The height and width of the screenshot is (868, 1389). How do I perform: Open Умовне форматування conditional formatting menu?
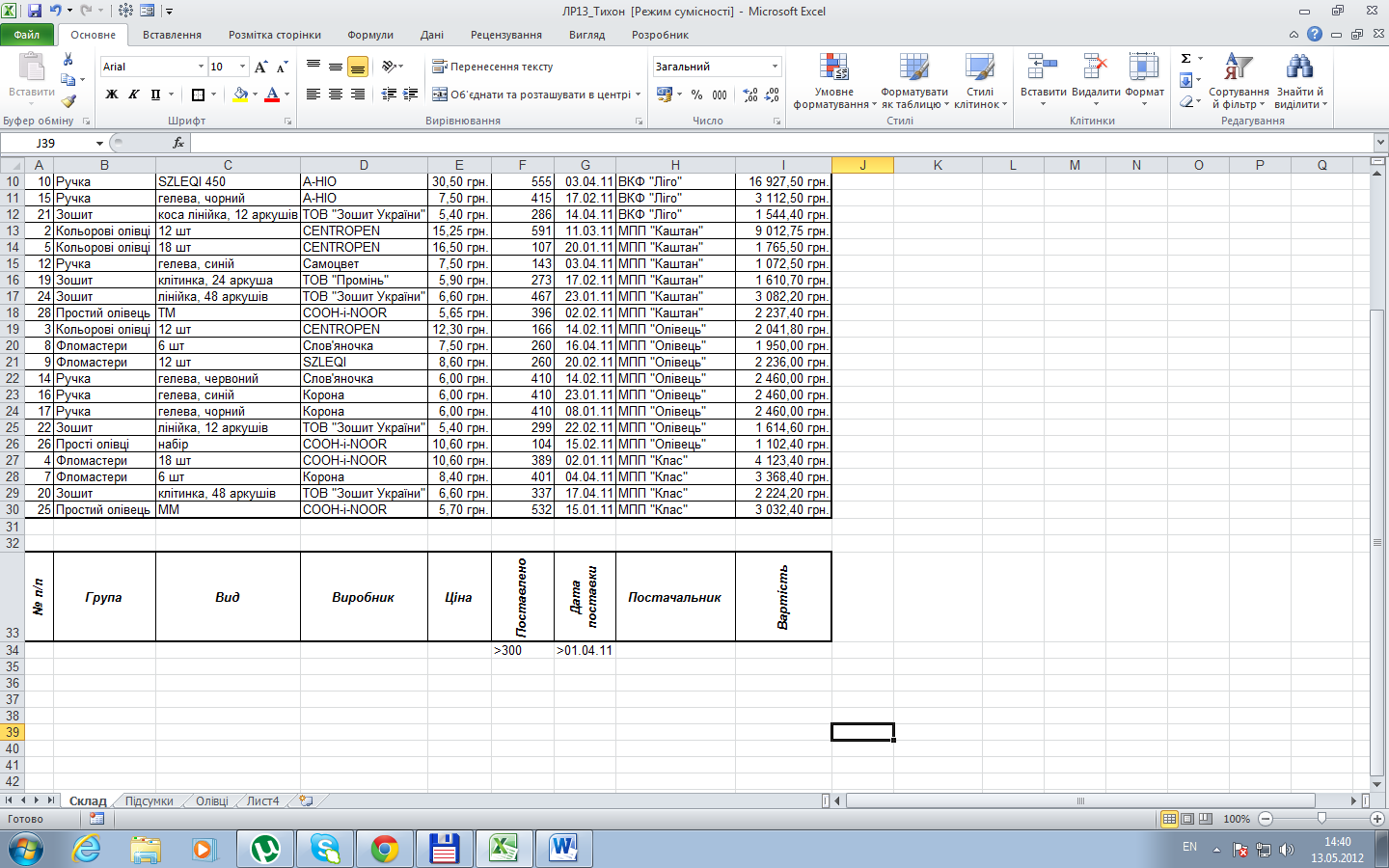834,81
